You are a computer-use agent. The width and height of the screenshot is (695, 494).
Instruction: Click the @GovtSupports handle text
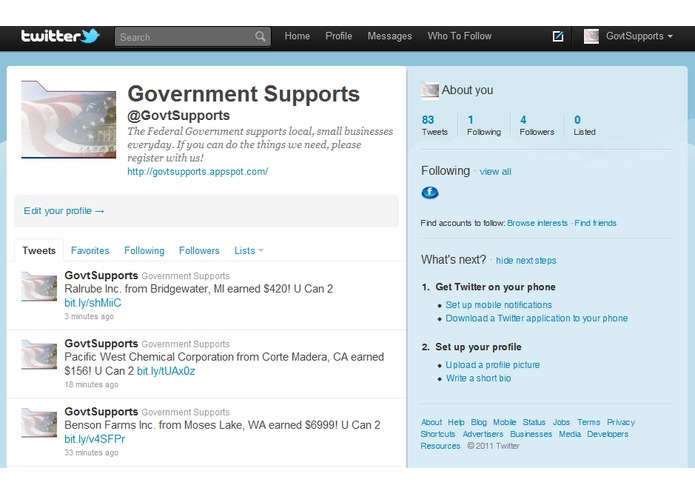pos(179,116)
